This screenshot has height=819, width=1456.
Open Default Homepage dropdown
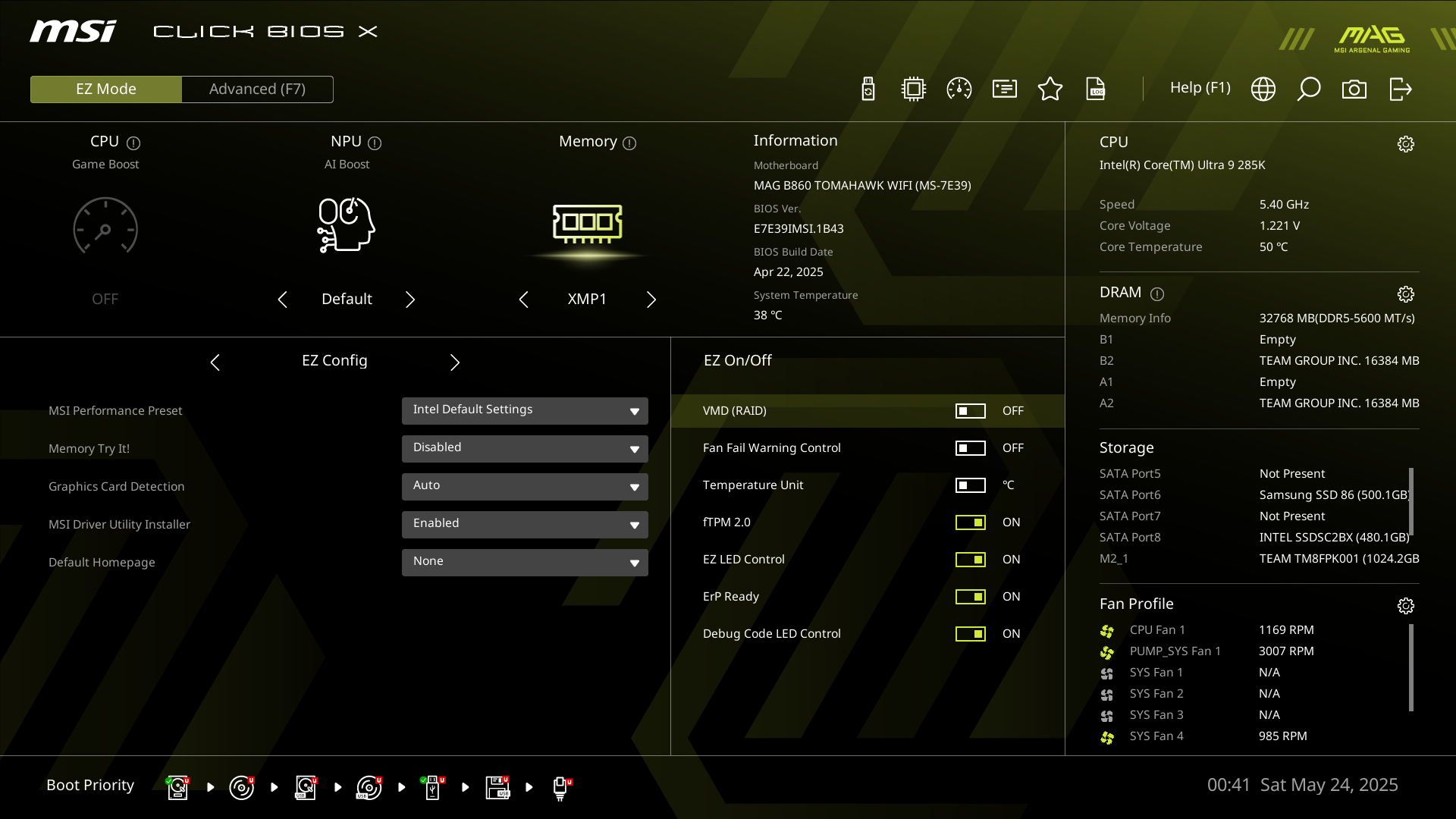coord(525,562)
